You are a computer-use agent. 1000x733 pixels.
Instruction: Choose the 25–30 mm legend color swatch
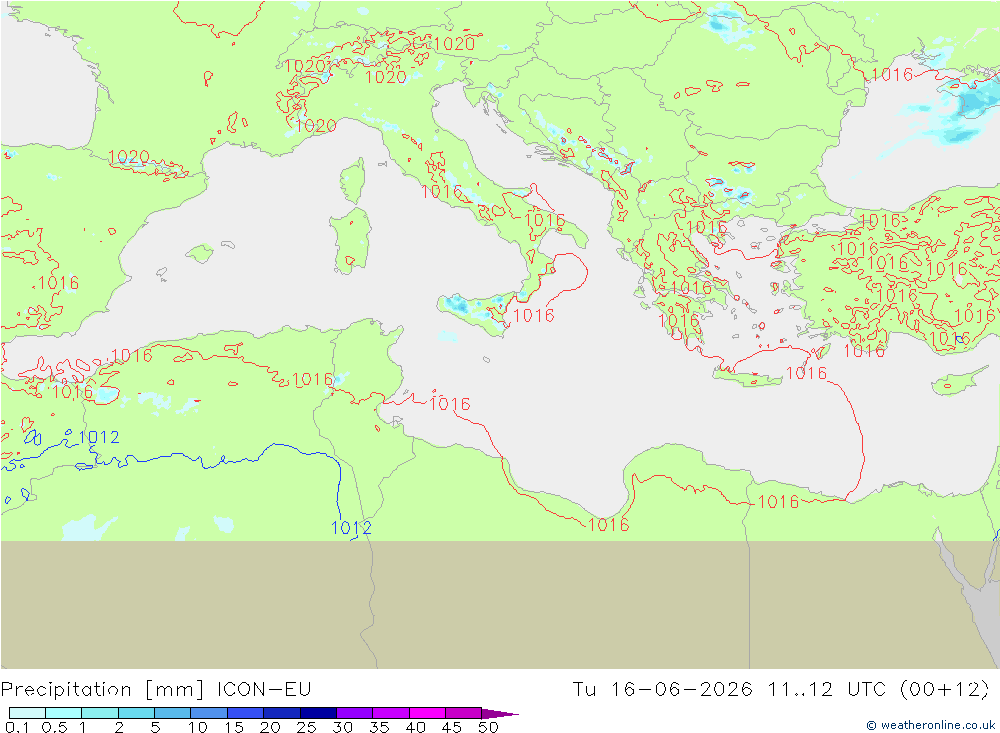click(x=318, y=713)
